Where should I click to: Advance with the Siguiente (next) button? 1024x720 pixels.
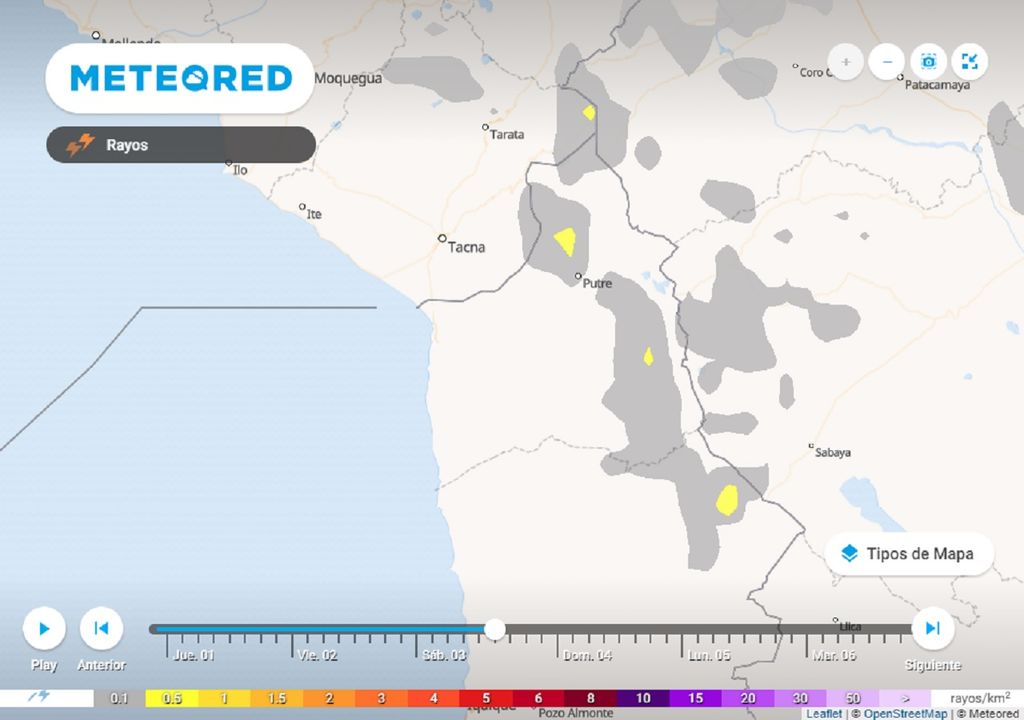(x=932, y=629)
